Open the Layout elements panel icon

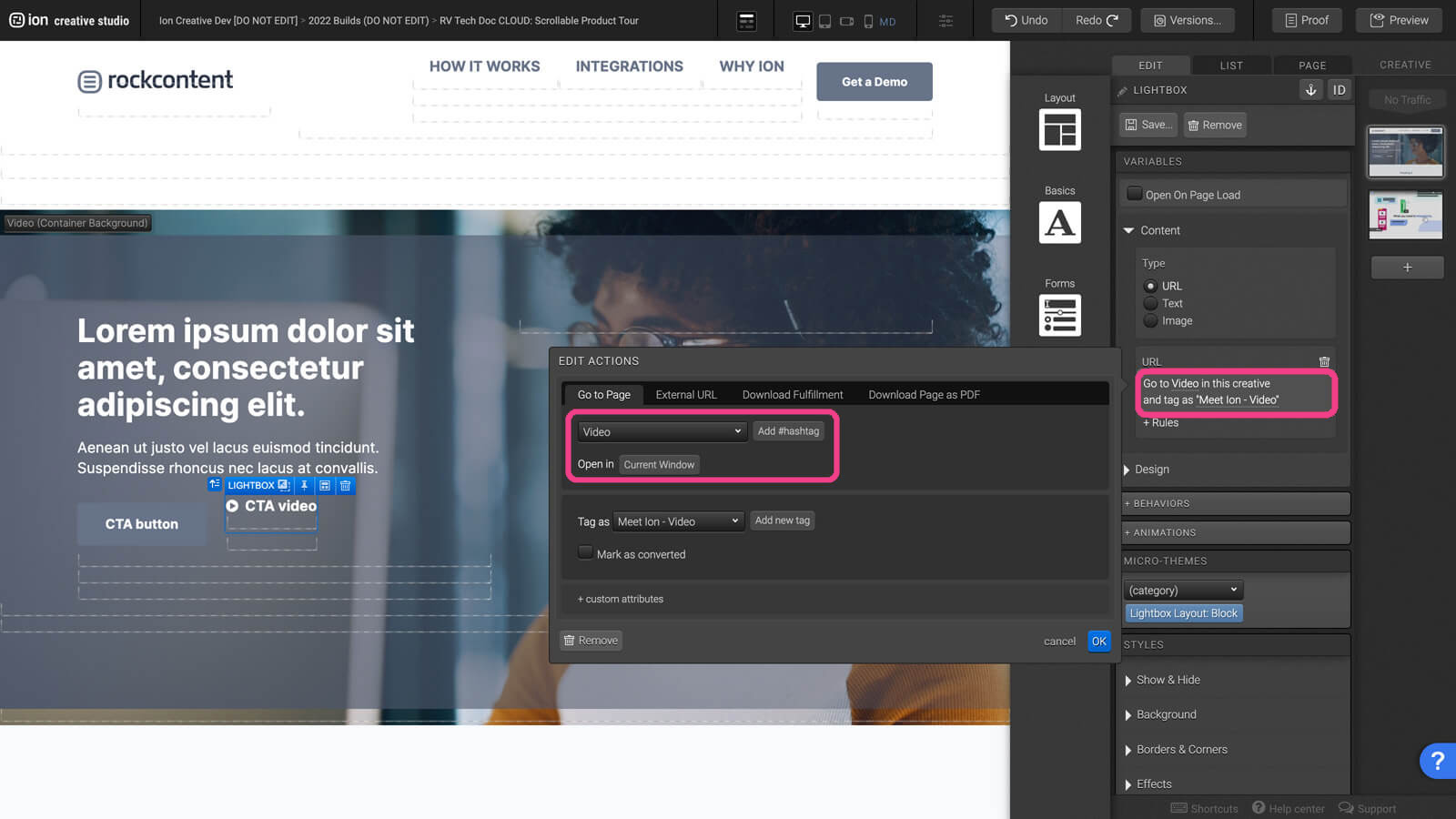(1059, 129)
